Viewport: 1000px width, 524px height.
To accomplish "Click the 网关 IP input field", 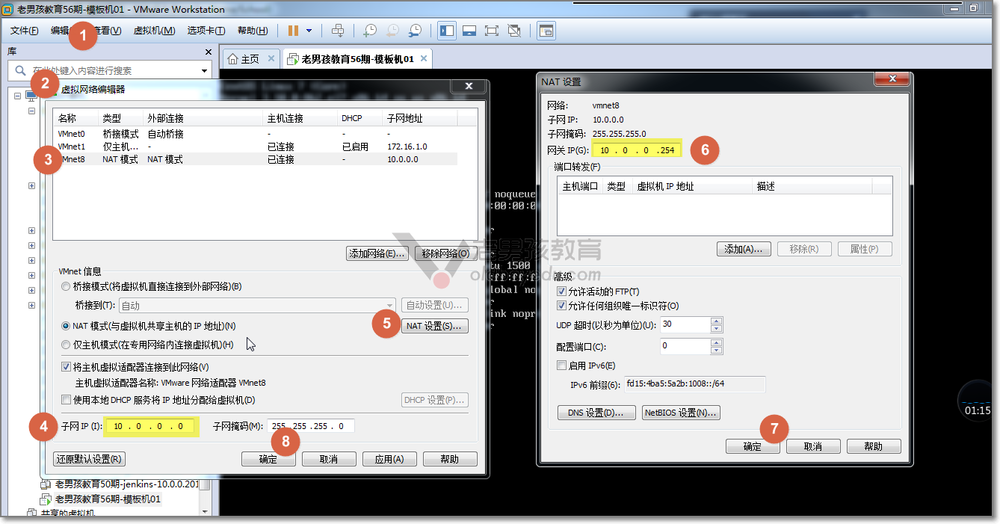I will [636, 150].
